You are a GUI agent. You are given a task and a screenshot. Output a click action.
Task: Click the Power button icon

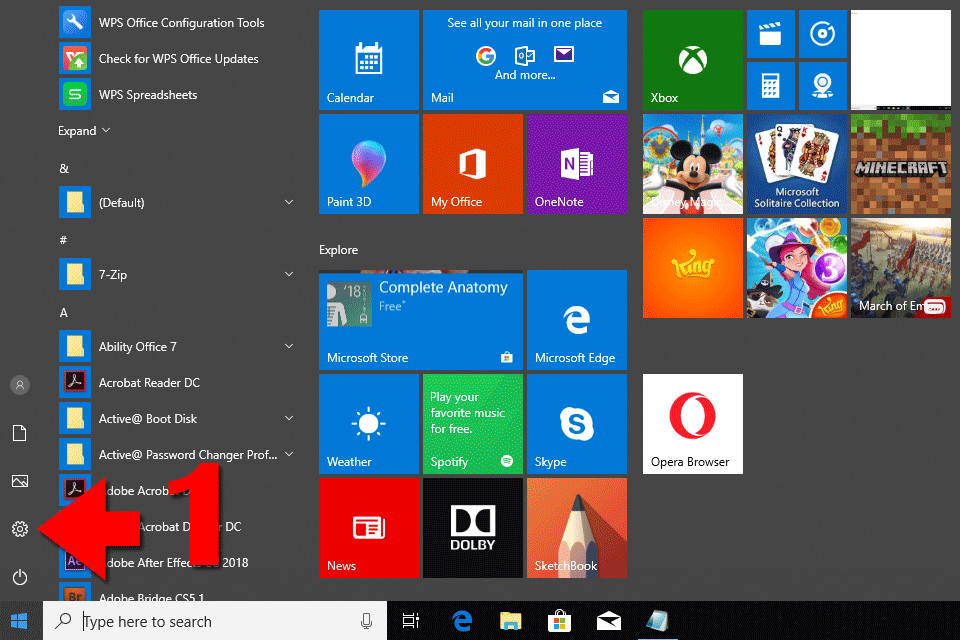point(19,577)
